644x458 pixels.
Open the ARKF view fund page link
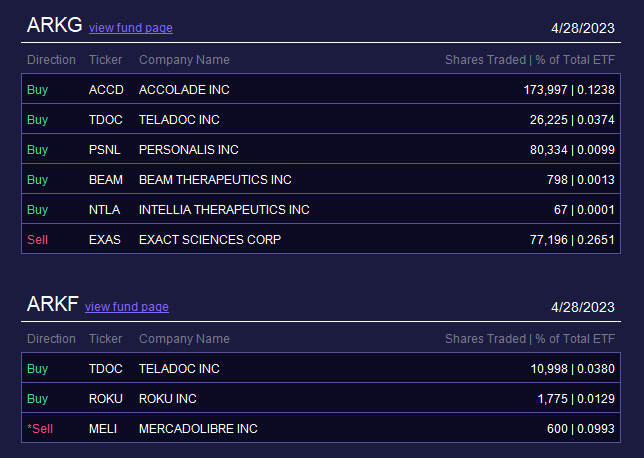(x=126, y=307)
